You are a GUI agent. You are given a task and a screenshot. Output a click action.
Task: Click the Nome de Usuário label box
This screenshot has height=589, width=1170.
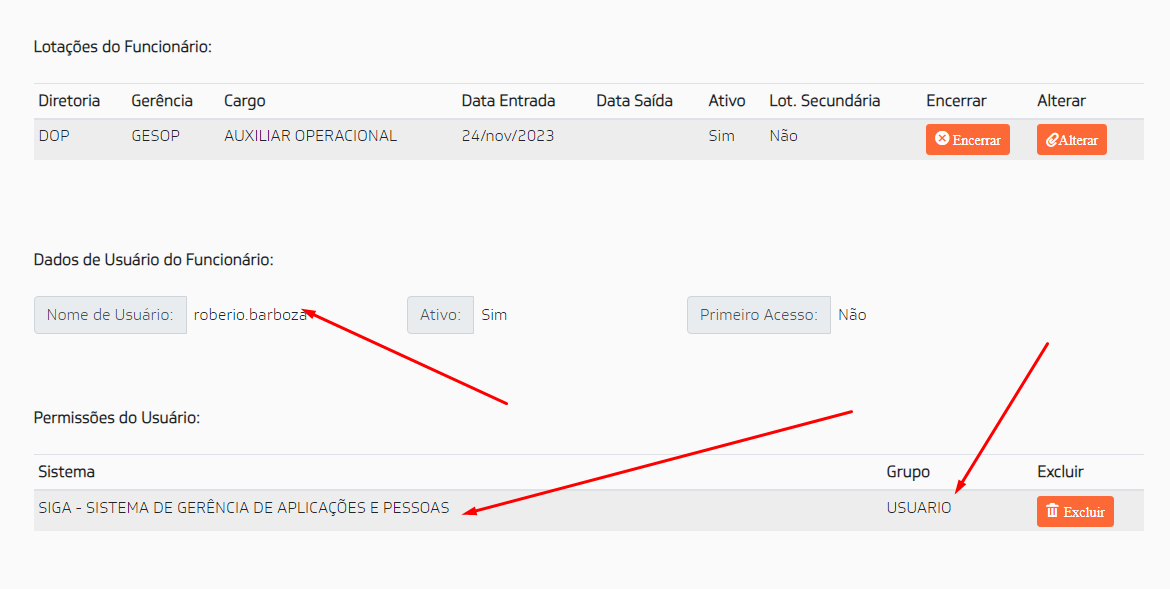(x=110, y=315)
